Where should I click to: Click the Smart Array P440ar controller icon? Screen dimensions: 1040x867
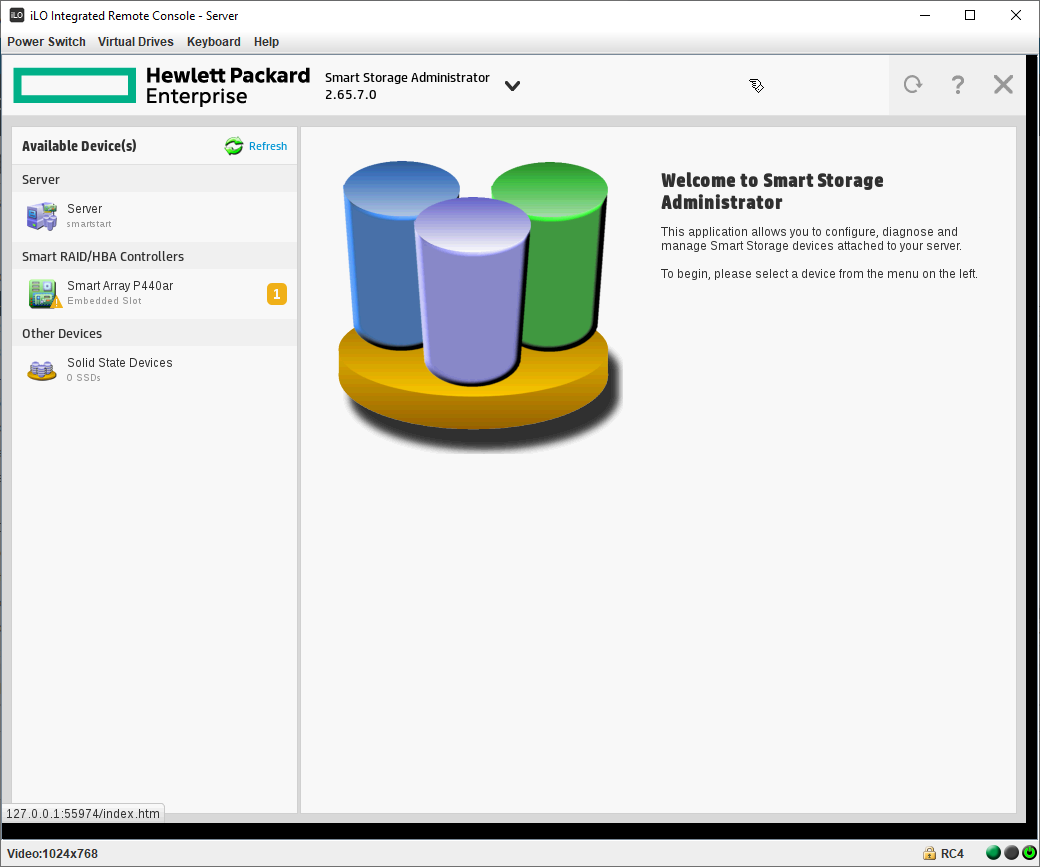pos(44,293)
